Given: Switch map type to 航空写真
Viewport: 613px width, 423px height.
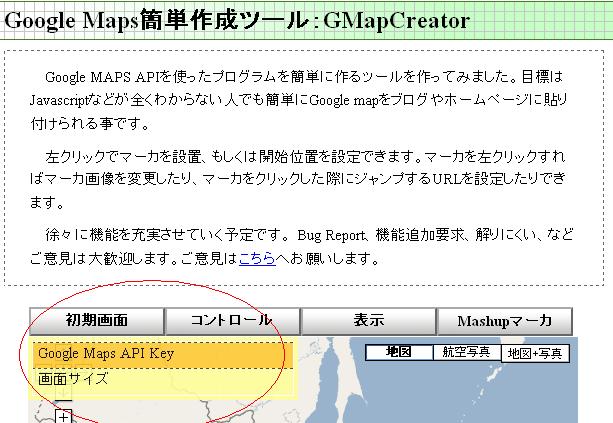Looking at the screenshot, I should tap(466, 352).
